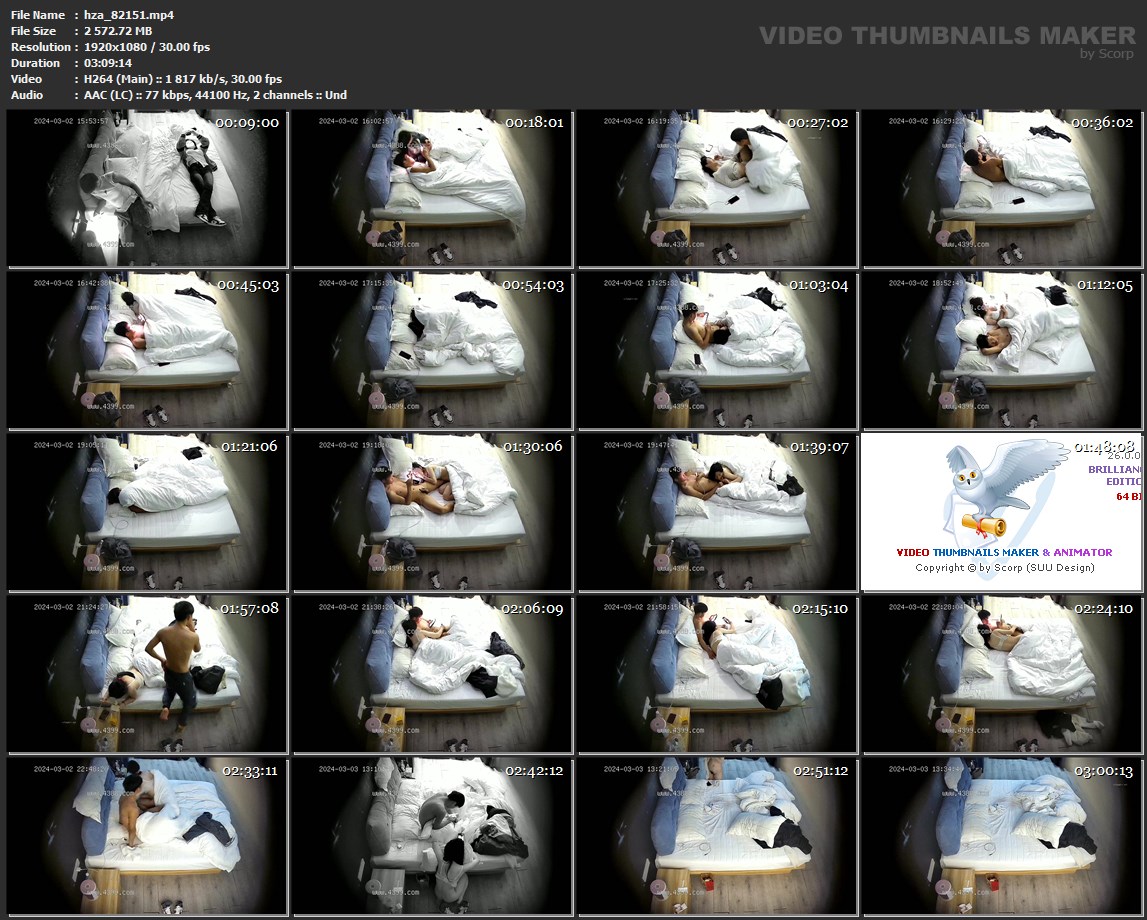Click the Video Thumbnails Maker & Animator text

[1004, 552]
